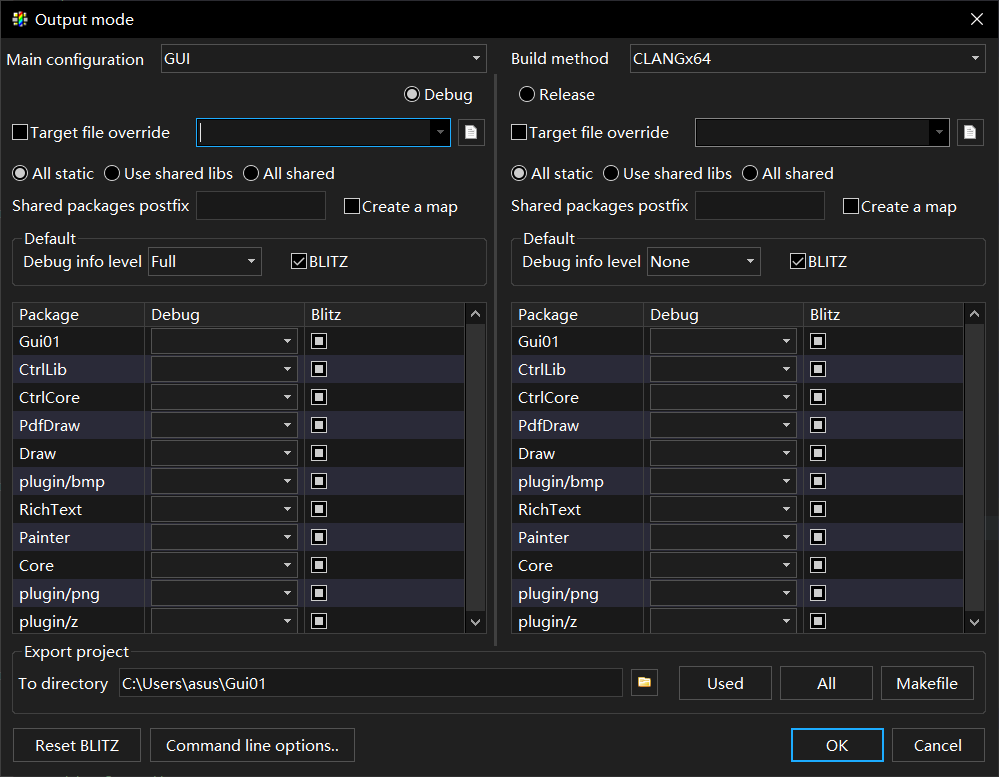Check Create a map in Release pane

tap(851, 207)
